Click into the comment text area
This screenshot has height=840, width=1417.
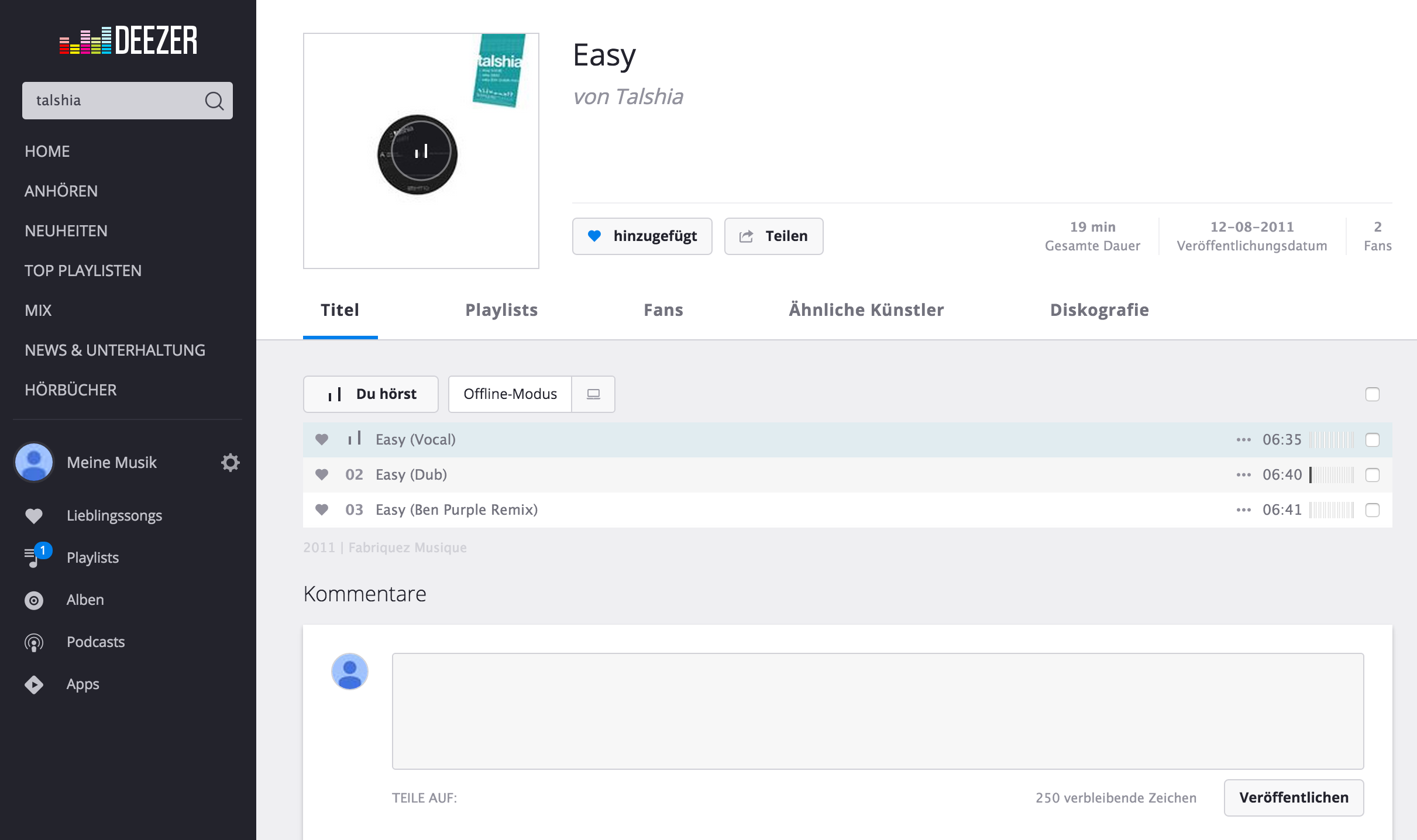(878, 711)
